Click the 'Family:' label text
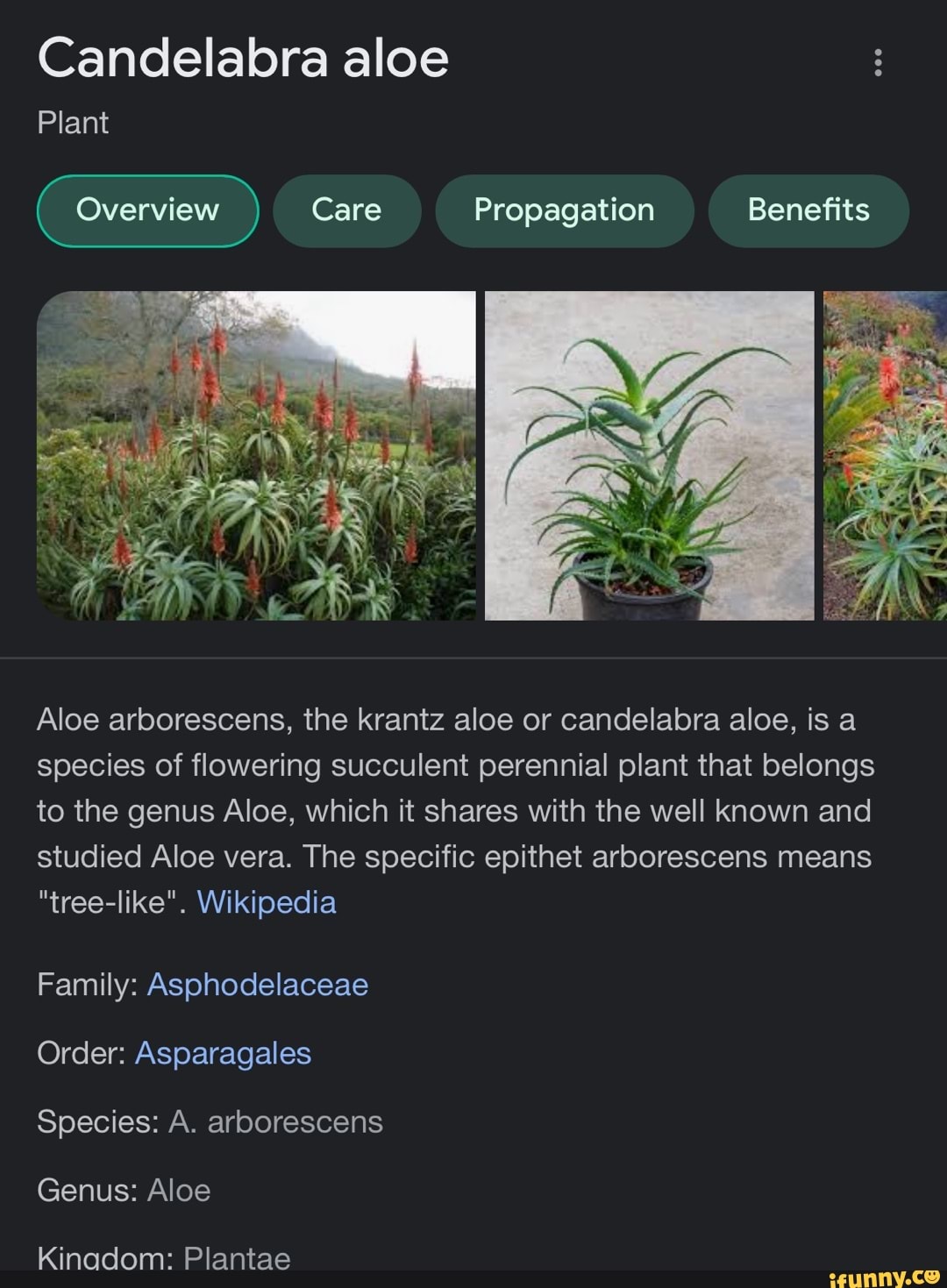The width and height of the screenshot is (947, 1288). tap(87, 985)
